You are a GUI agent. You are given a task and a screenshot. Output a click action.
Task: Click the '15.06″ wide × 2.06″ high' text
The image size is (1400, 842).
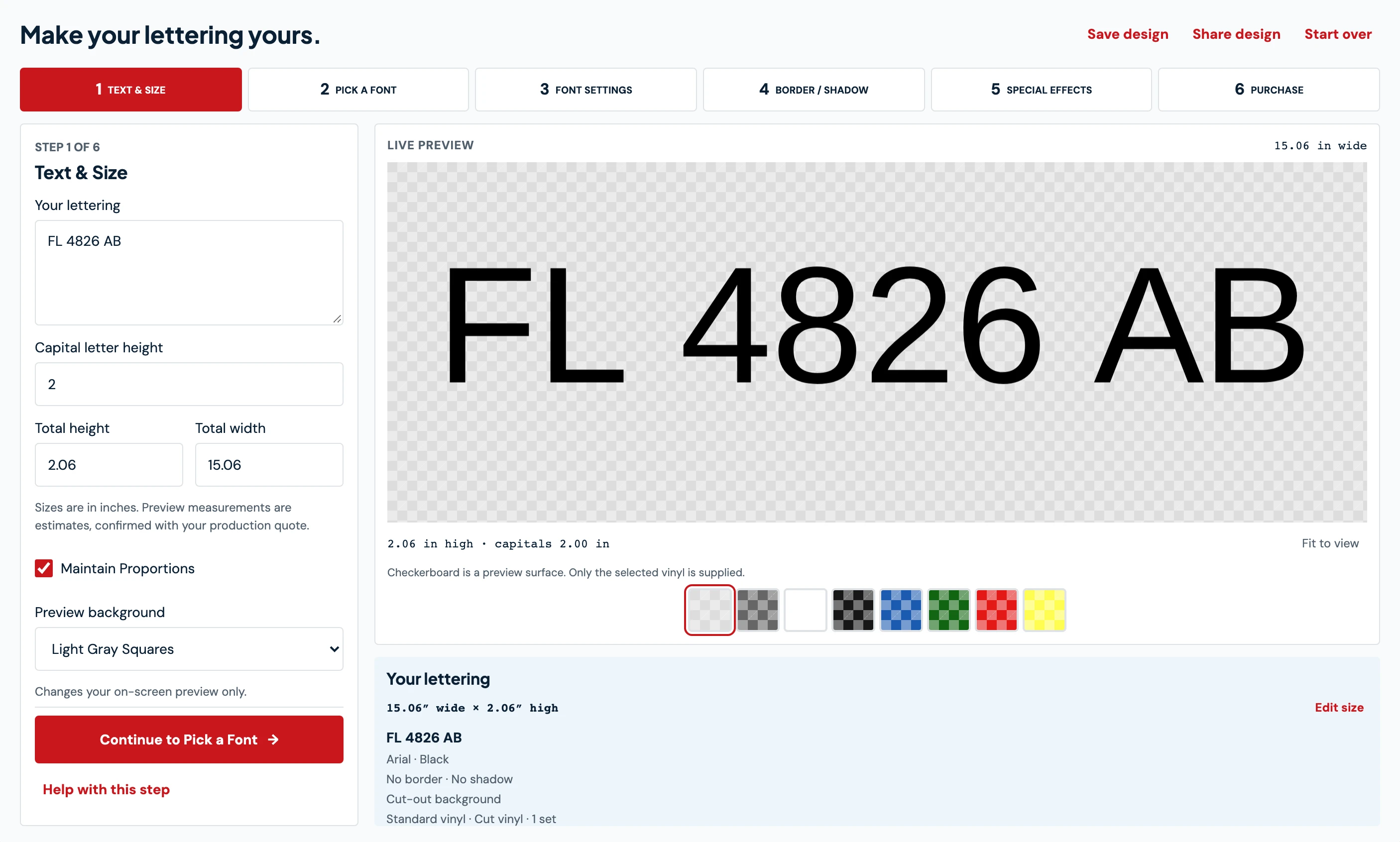click(x=472, y=708)
